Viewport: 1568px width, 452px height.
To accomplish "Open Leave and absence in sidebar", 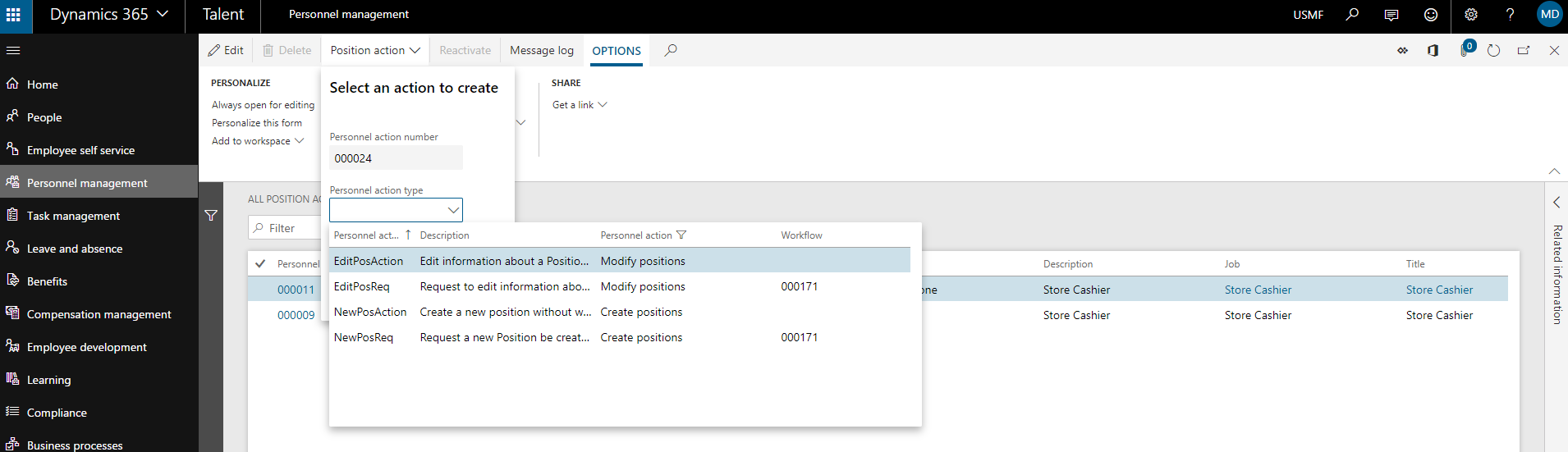I will pyautogui.click(x=75, y=249).
